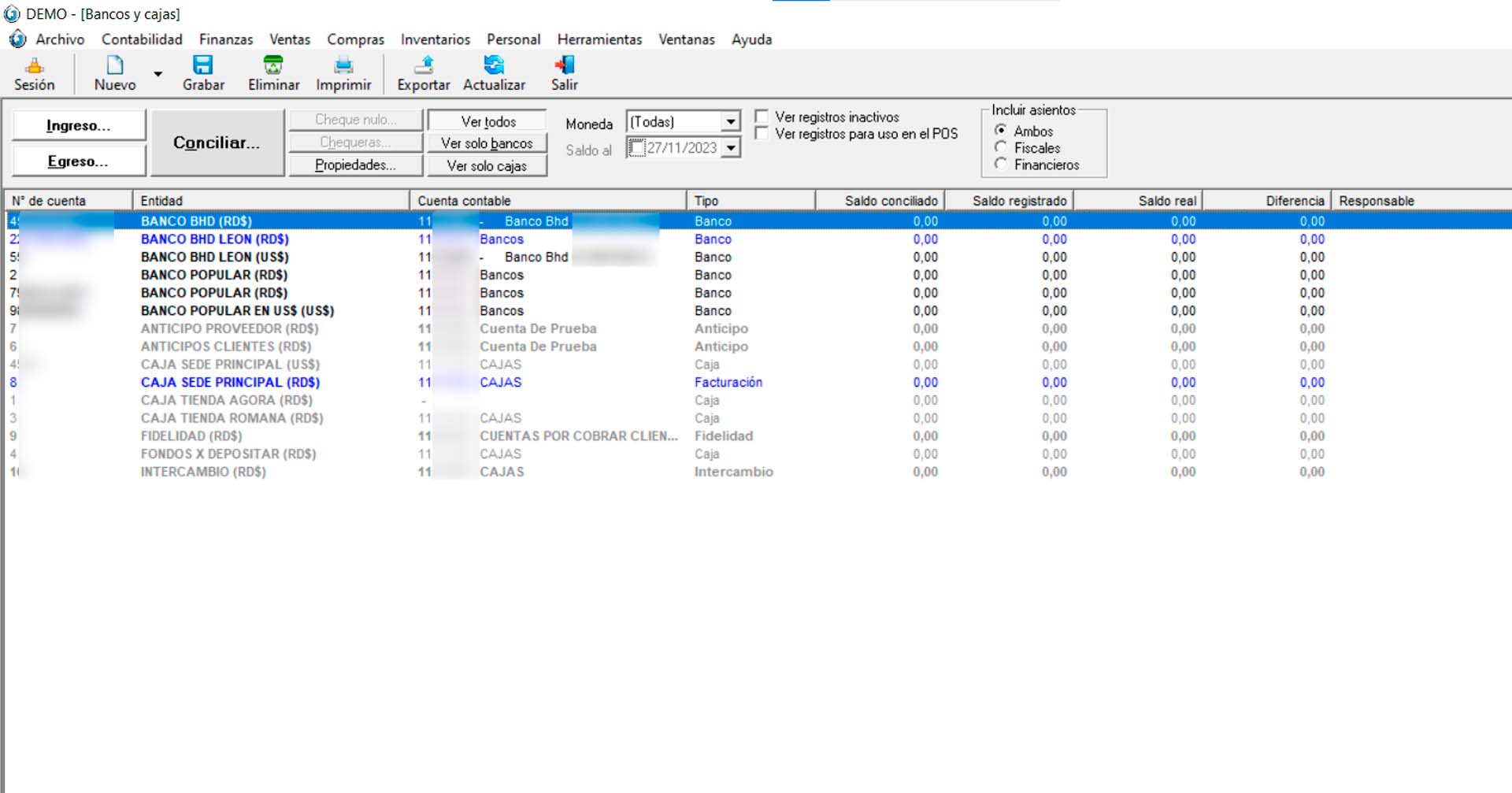1512x793 pixels.
Task: Print using the Imprimir icon
Action: [343, 66]
